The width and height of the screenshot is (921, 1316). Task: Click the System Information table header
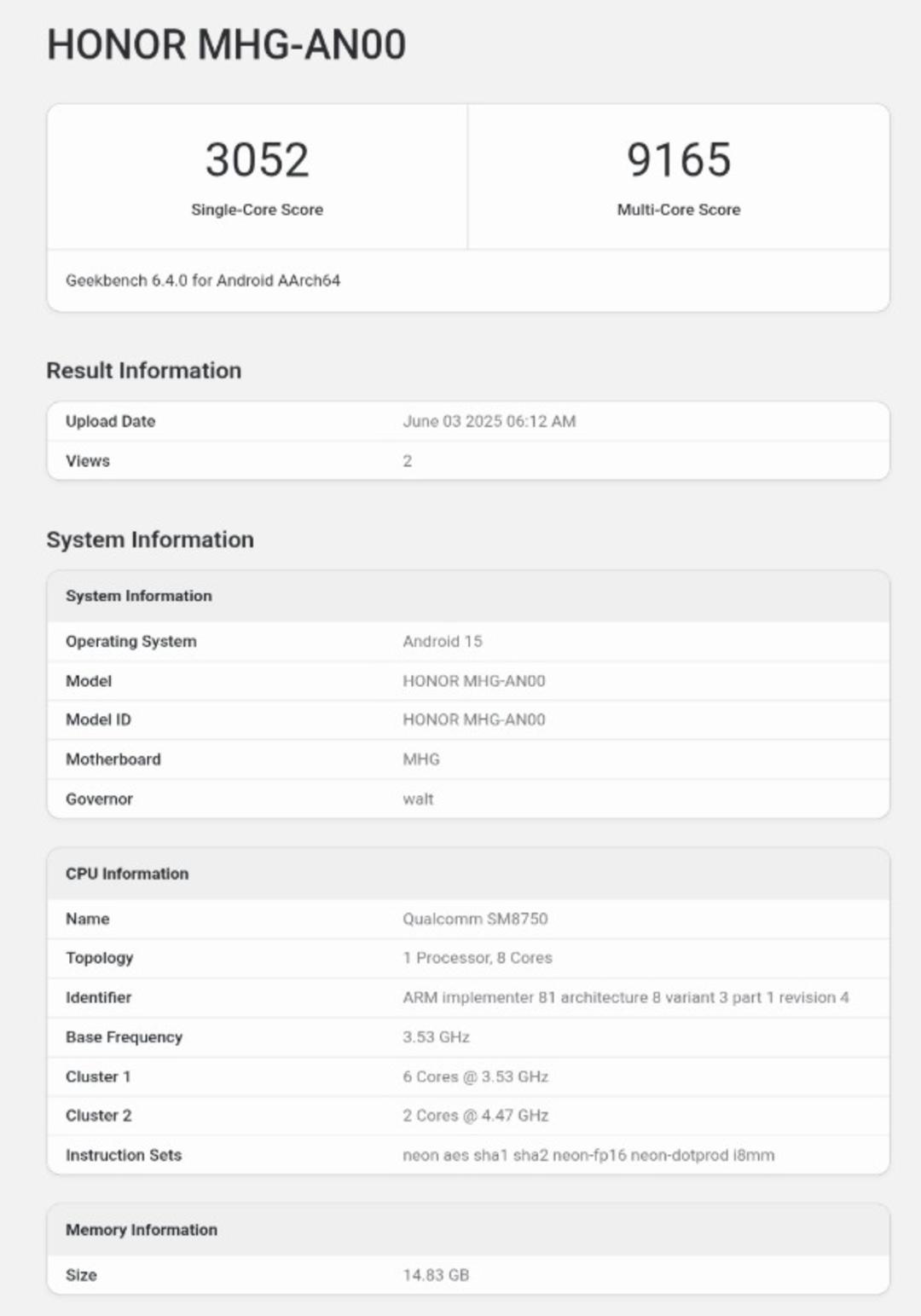tap(468, 596)
